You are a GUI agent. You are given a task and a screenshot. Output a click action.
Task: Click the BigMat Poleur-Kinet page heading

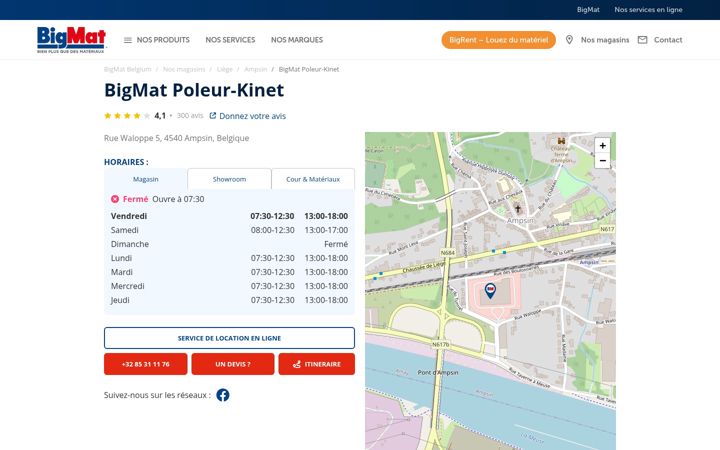tap(194, 90)
